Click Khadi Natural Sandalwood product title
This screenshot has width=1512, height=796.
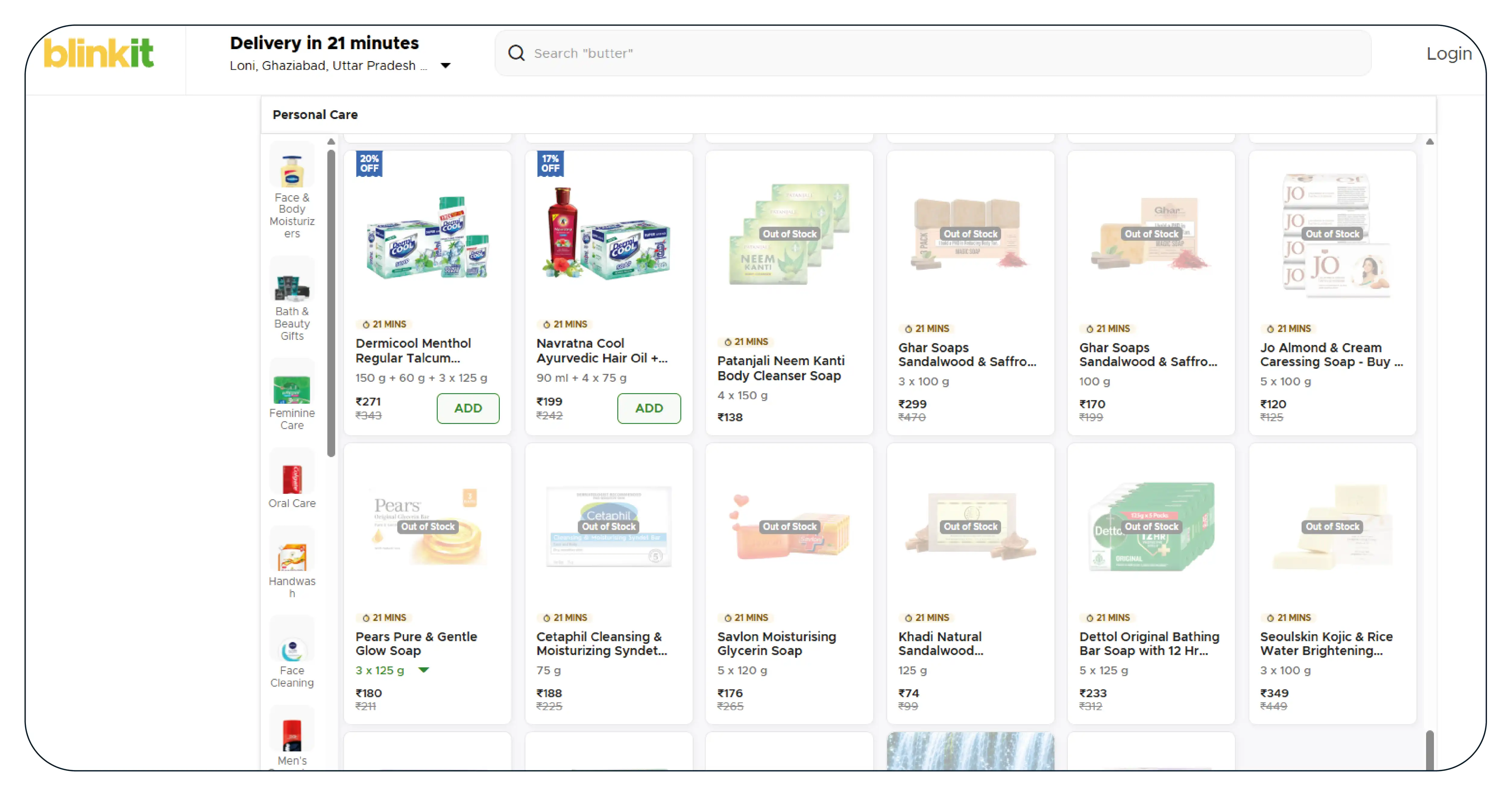[940, 644]
